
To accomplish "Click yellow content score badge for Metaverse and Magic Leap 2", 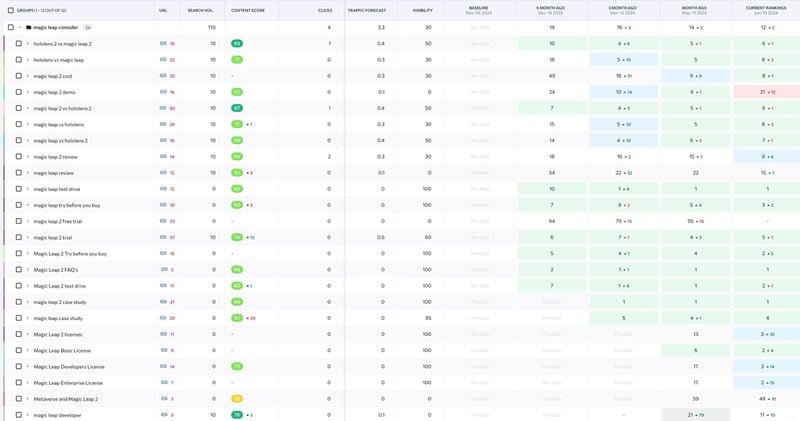I will click(237, 399).
